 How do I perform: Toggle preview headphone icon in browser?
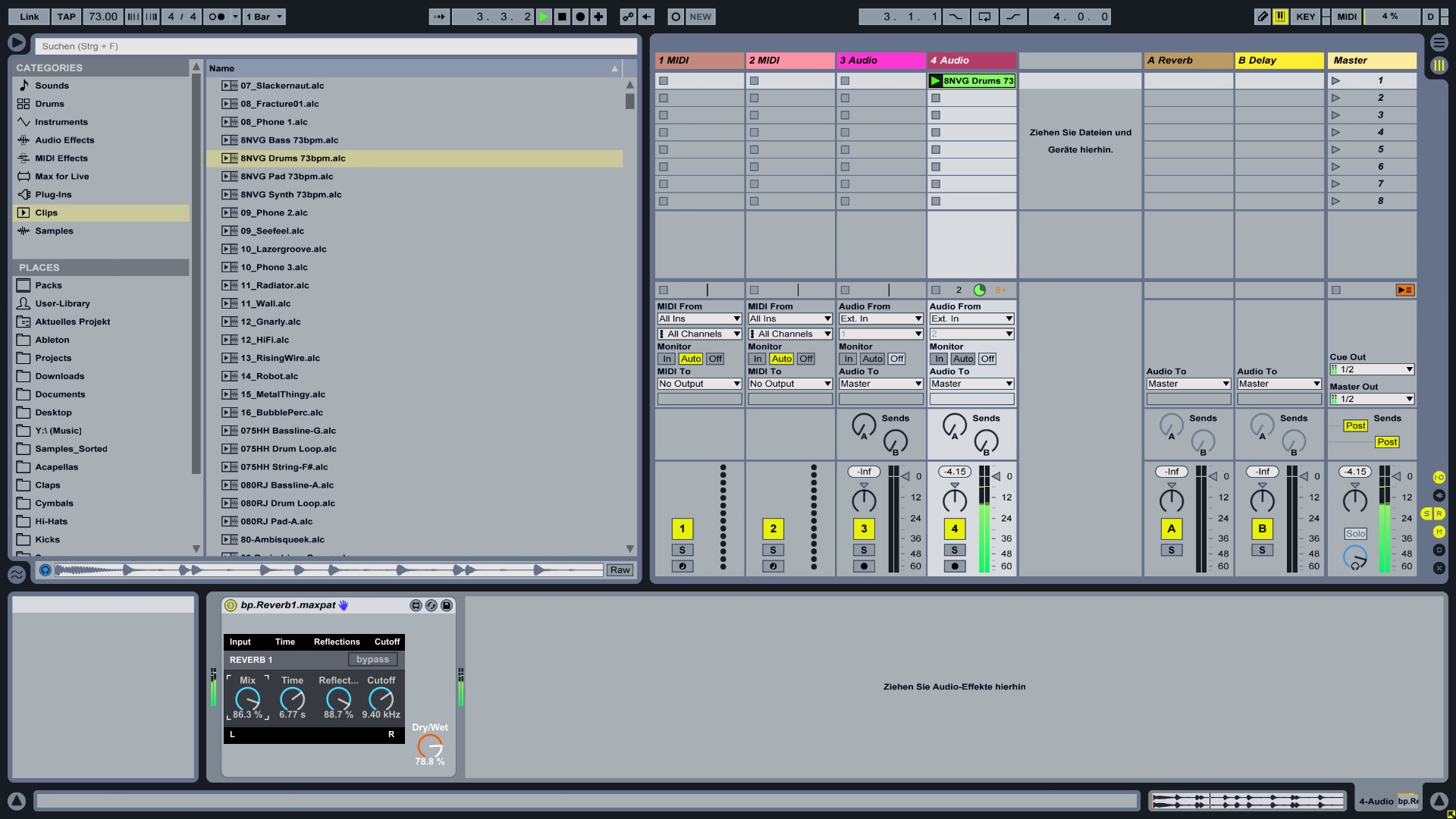coord(45,570)
